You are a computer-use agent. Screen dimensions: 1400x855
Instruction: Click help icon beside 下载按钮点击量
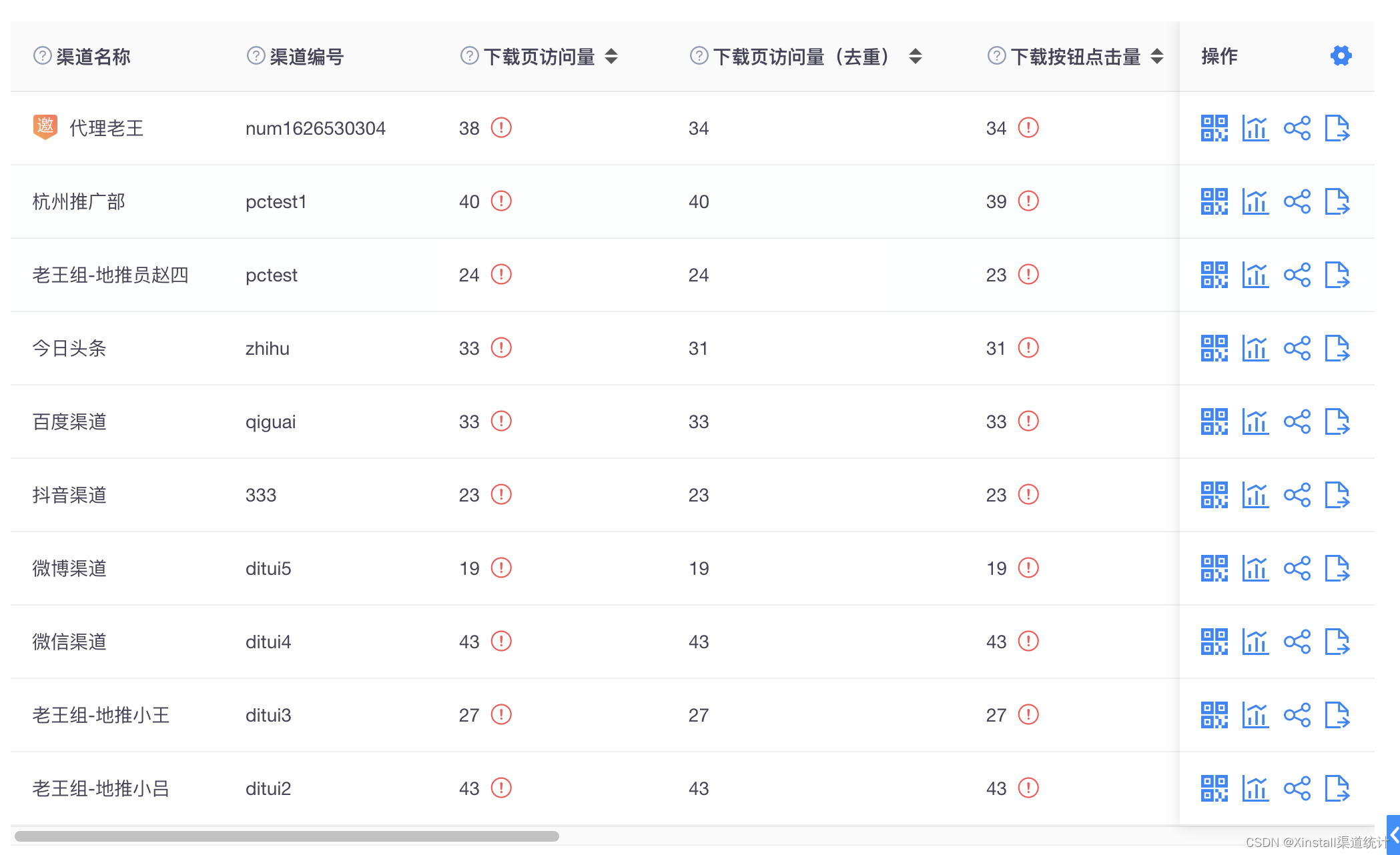[996, 55]
